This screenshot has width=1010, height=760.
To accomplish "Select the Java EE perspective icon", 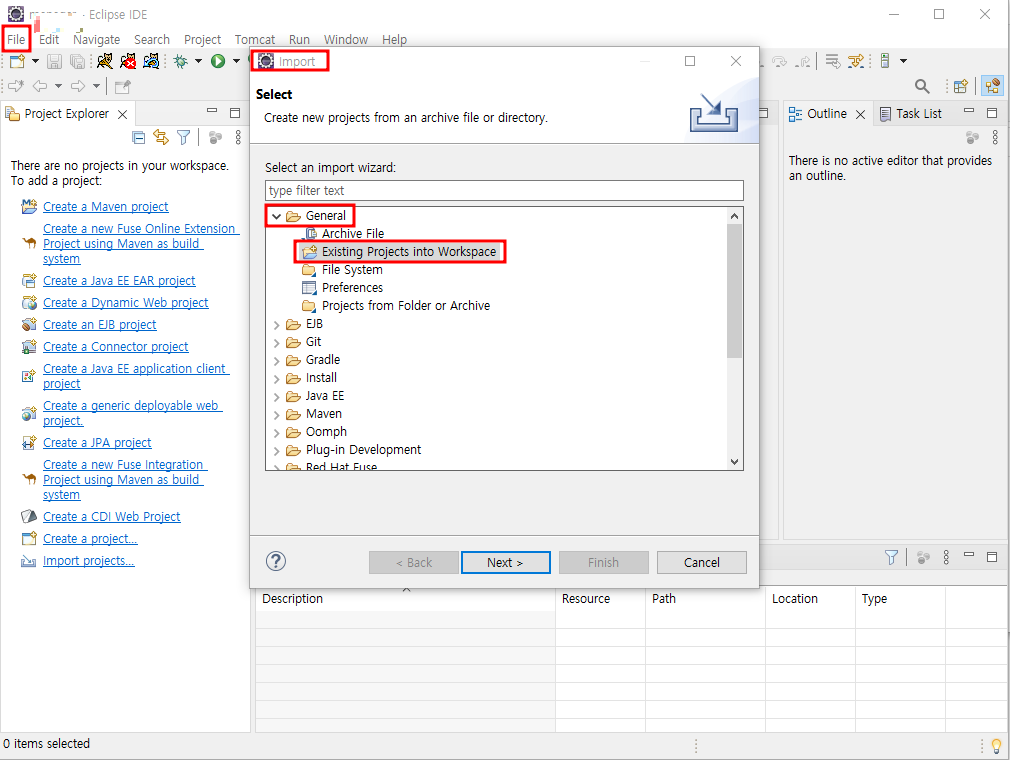I will 993,86.
